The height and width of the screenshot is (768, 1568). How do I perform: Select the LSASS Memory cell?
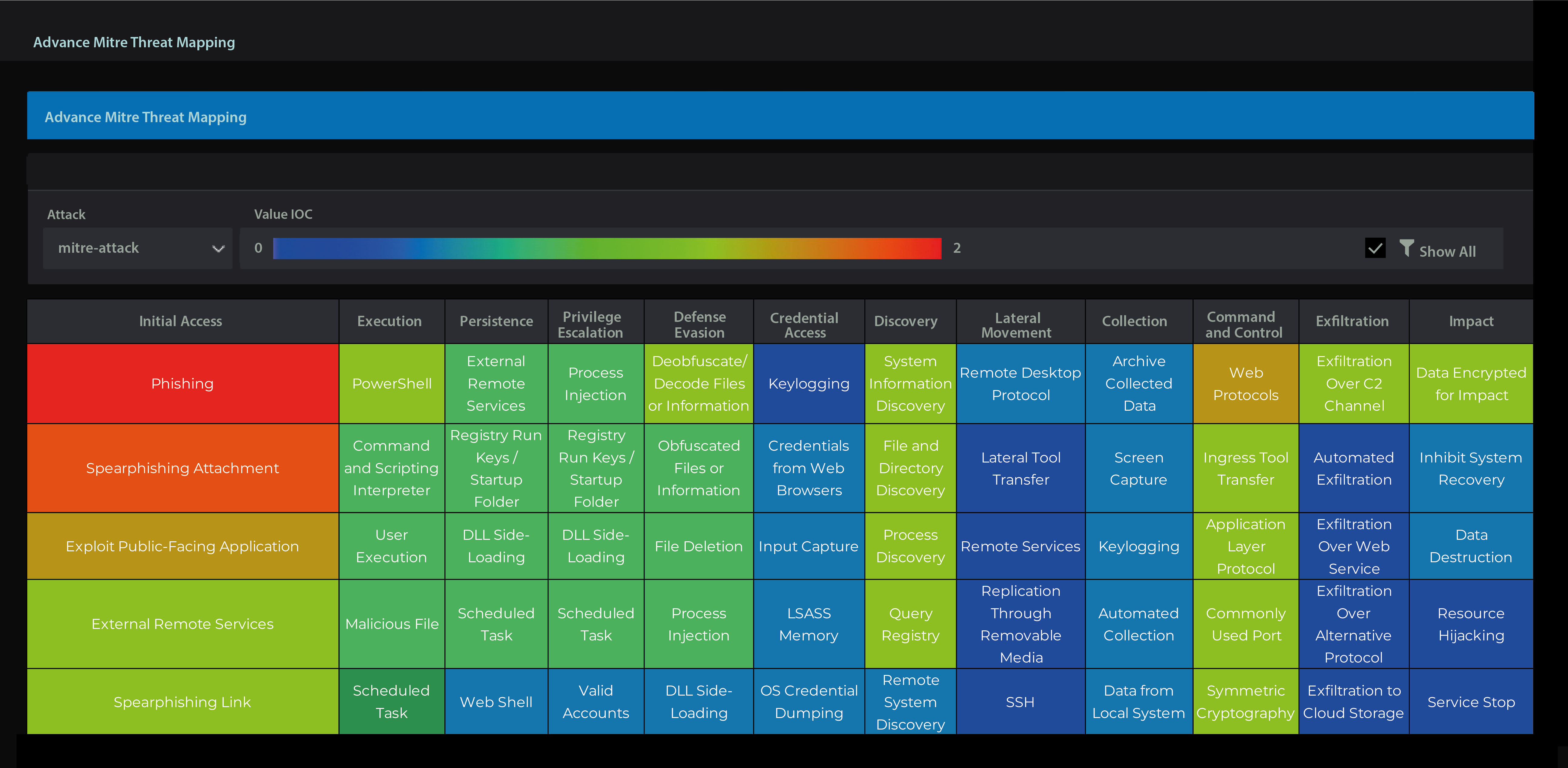pos(809,624)
